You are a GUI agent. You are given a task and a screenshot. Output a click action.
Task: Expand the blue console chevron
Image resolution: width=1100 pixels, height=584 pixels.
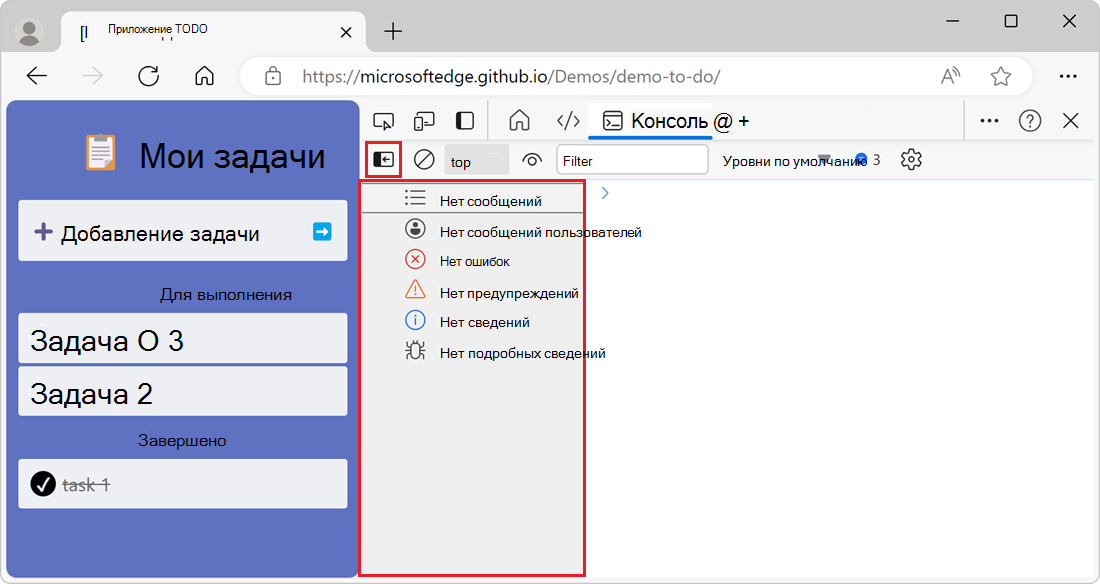point(604,190)
